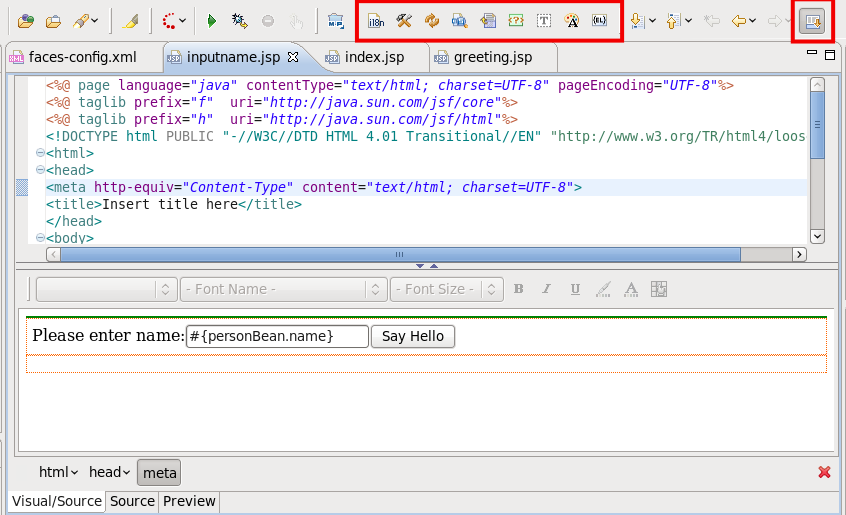The width and height of the screenshot is (846, 515).
Task: Click the i18n externalize strings icon
Action: pos(376,20)
